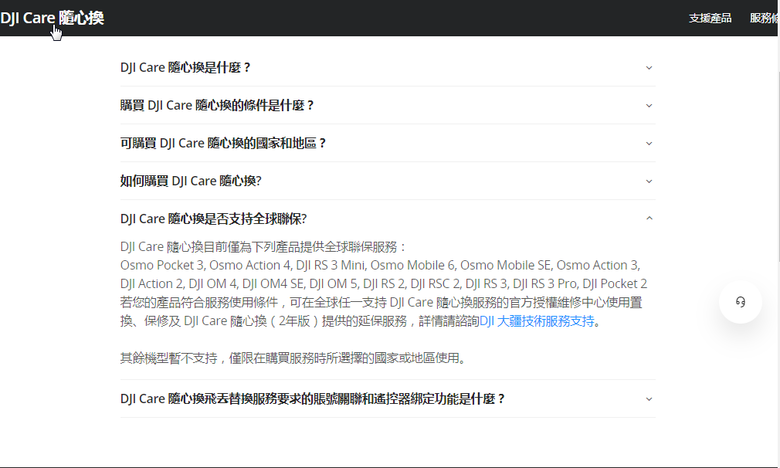Collapse chevron for 是否支持全球聯保 question
The image size is (780, 468).
click(649, 218)
